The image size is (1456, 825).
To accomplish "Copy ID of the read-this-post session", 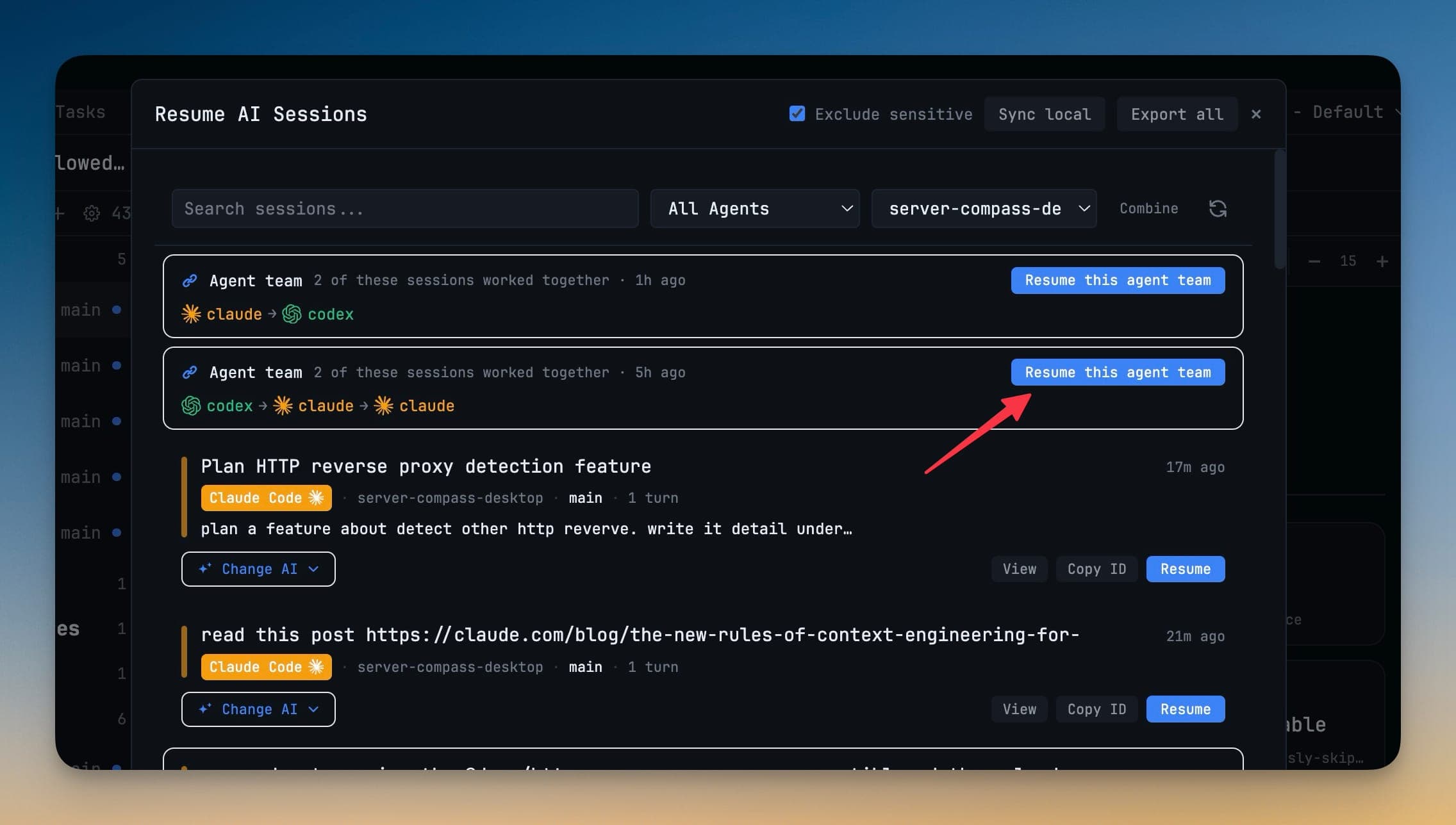I will click(1096, 709).
